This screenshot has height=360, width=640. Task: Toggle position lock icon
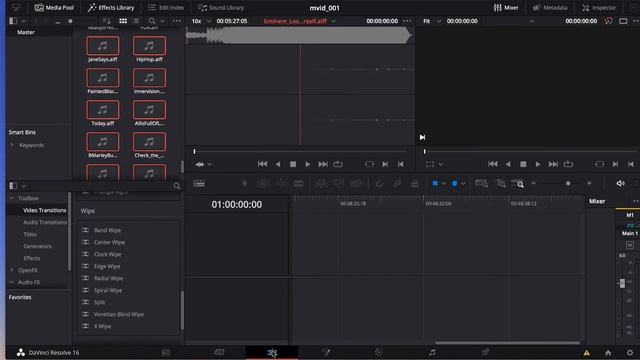click(415, 184)
